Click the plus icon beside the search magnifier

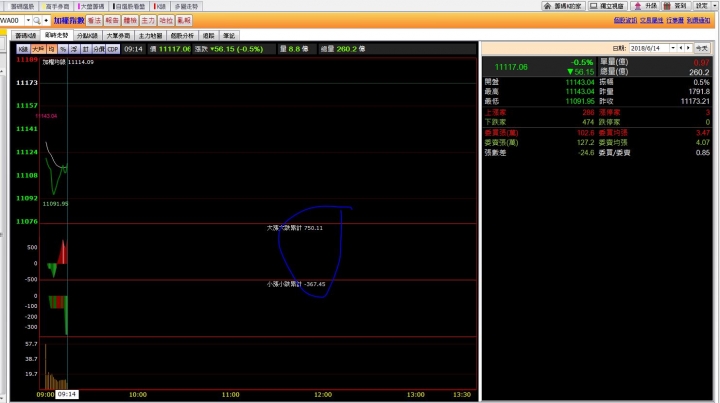tap(46, 21)
